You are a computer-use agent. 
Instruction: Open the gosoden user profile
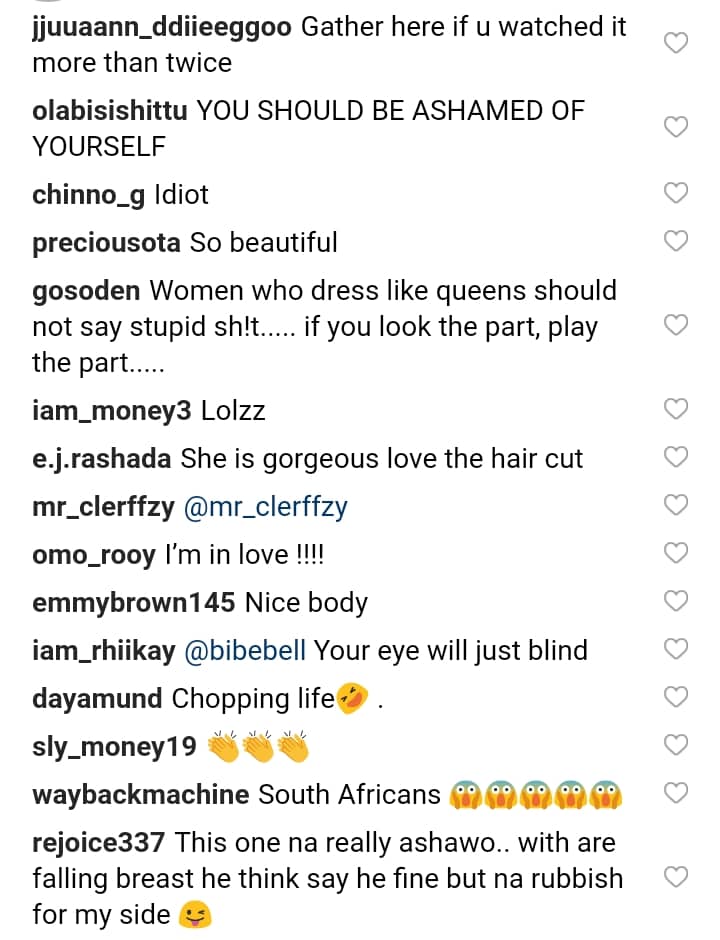87,291
